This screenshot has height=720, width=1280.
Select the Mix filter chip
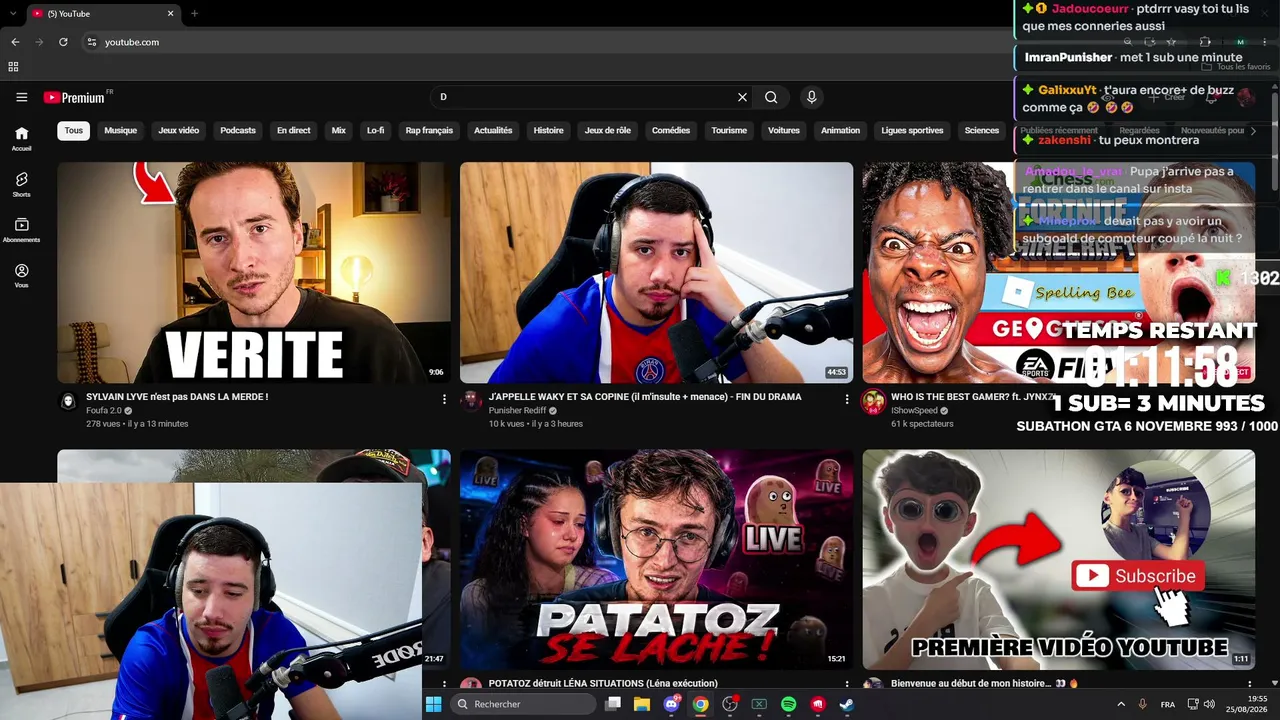[339, 130]
